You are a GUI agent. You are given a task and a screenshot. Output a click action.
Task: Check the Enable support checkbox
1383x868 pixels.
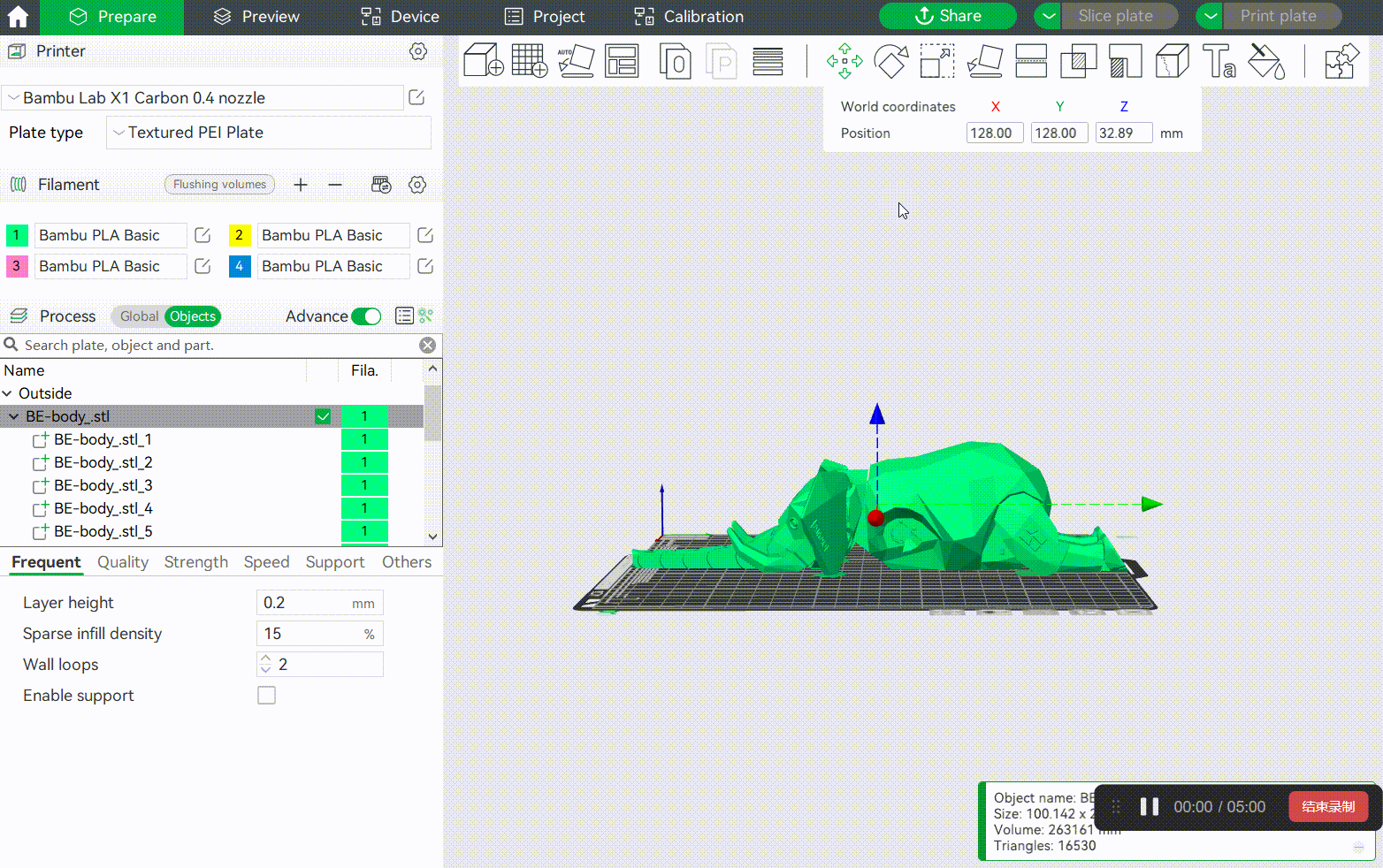click(x=266, y=696)
